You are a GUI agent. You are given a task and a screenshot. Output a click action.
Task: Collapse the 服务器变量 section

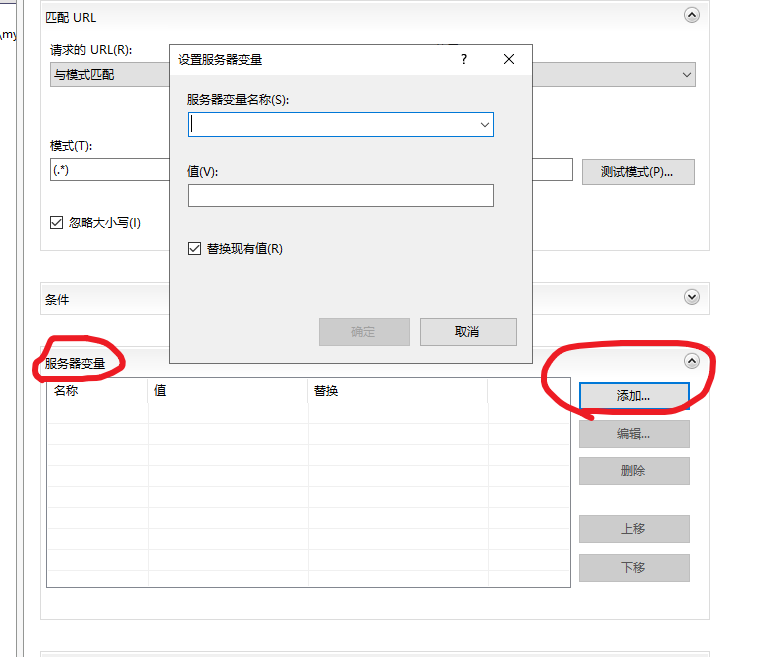[691, 361]
